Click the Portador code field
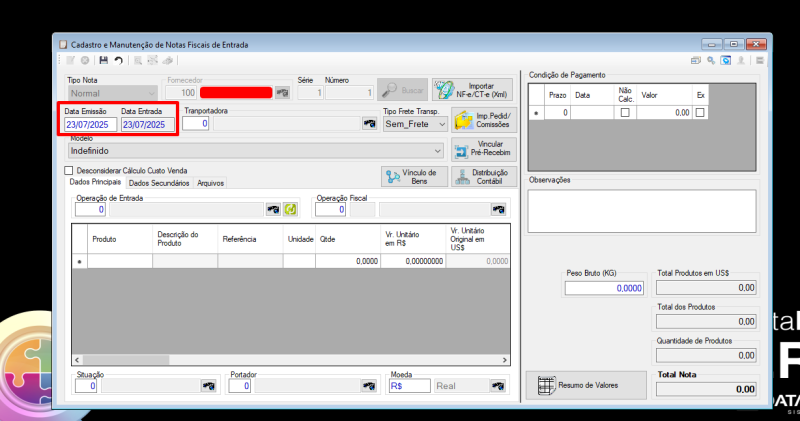The image size is (800, 421). [x=239, y=386]
